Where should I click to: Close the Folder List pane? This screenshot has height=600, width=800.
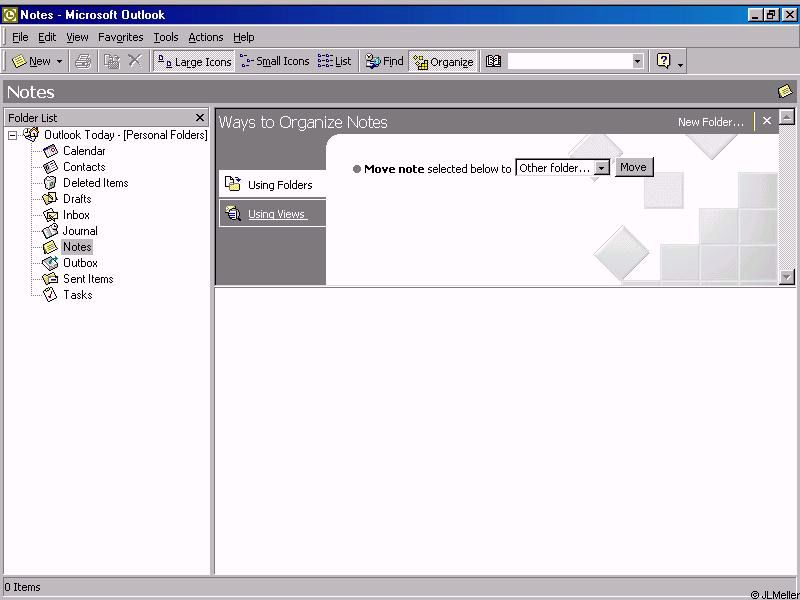coord(200,117)
